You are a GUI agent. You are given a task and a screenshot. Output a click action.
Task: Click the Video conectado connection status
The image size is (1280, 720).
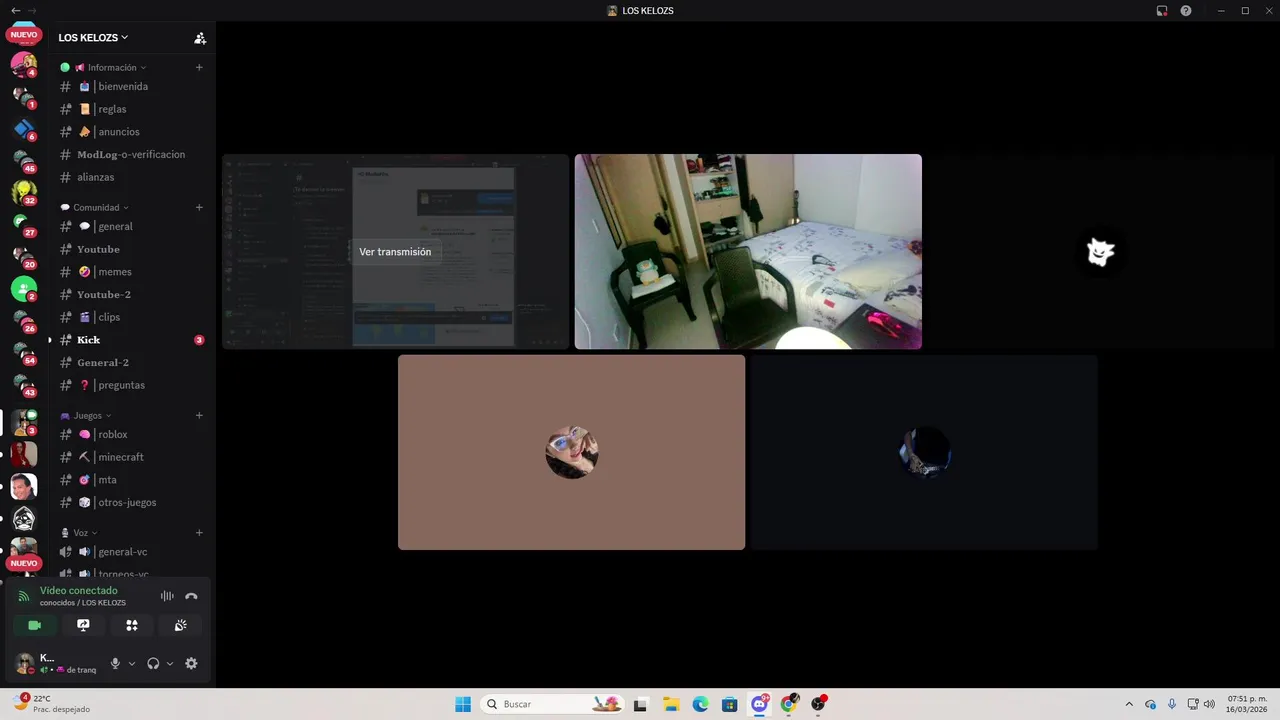coord(78,590)
